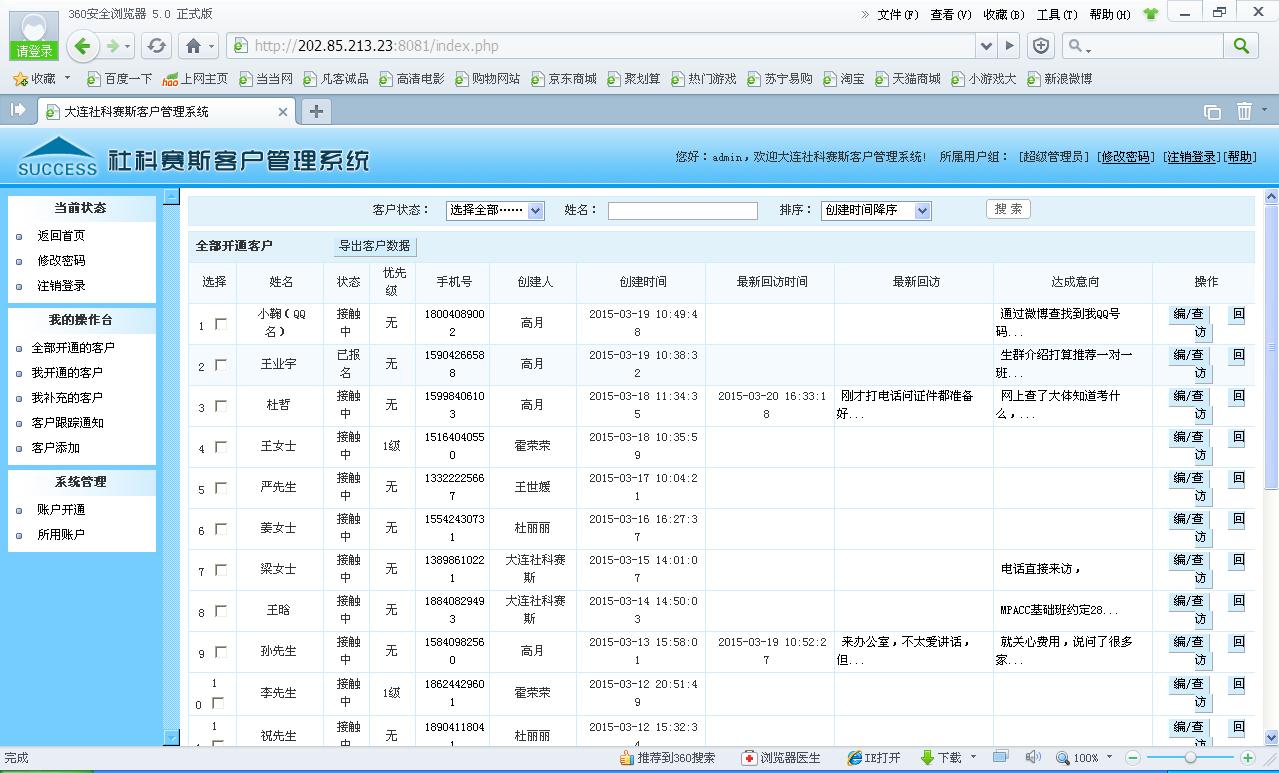This screenshot has height=773, width=1279.
Task: Click 浏览器医生 in the status bar
Action: pyautogui.click(x=781, y=758)
